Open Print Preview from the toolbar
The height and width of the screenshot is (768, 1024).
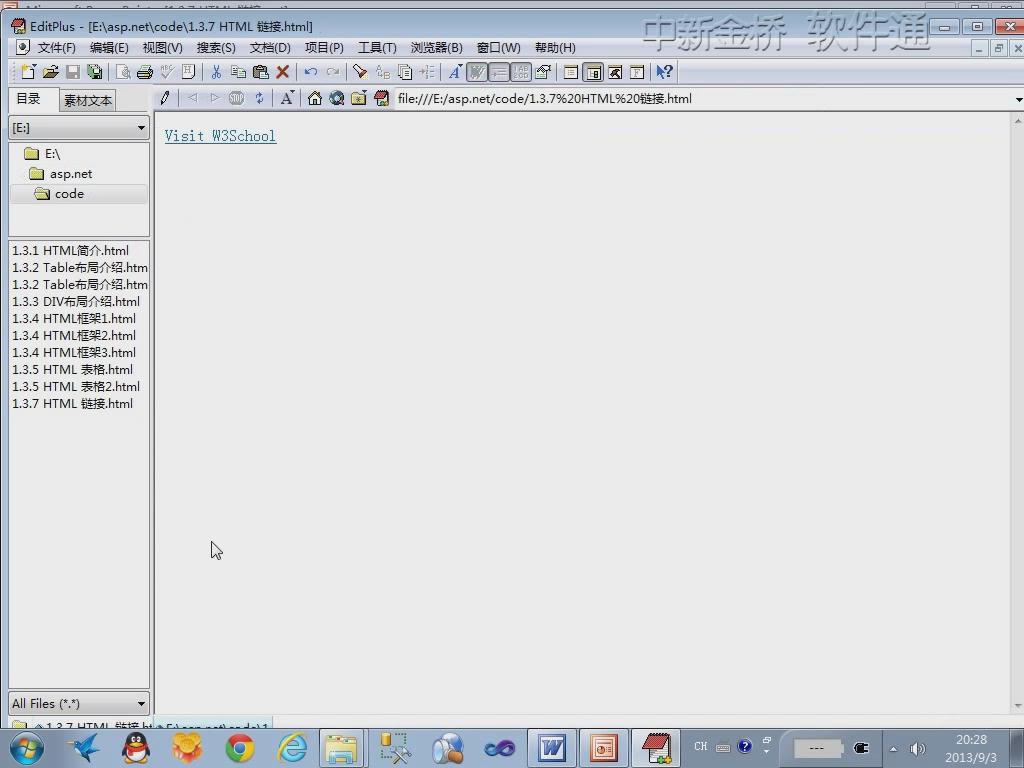(123, 72)
